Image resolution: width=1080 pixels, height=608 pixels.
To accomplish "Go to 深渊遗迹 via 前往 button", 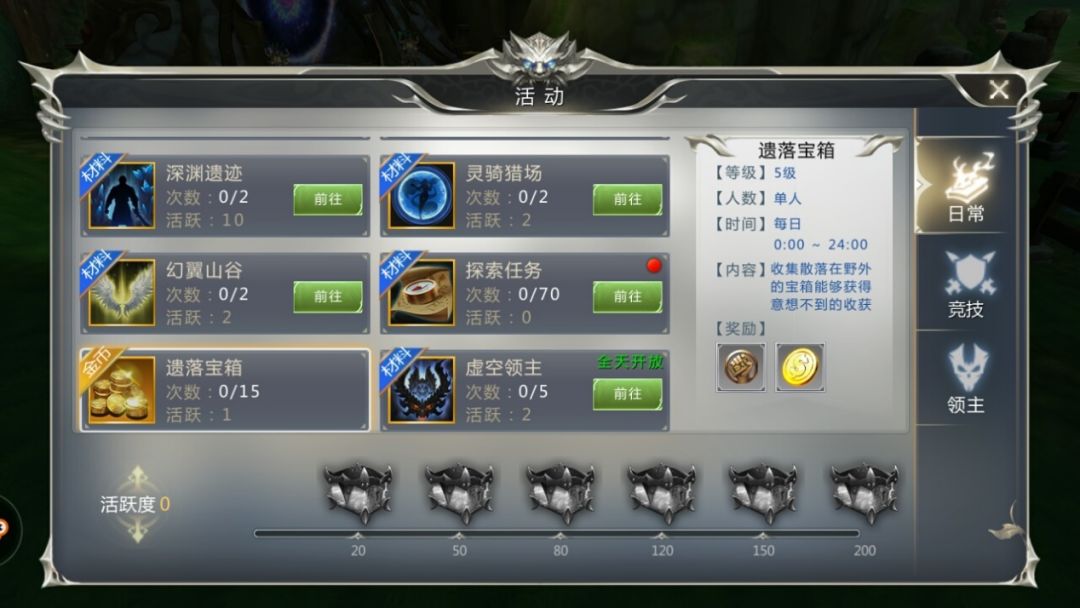I will coord(328,199).
